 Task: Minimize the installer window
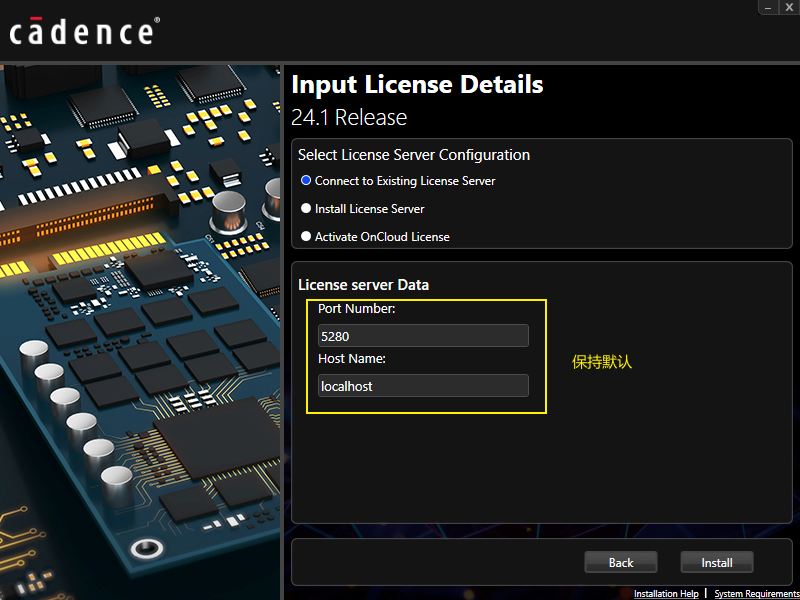click(x=768, y=7)
